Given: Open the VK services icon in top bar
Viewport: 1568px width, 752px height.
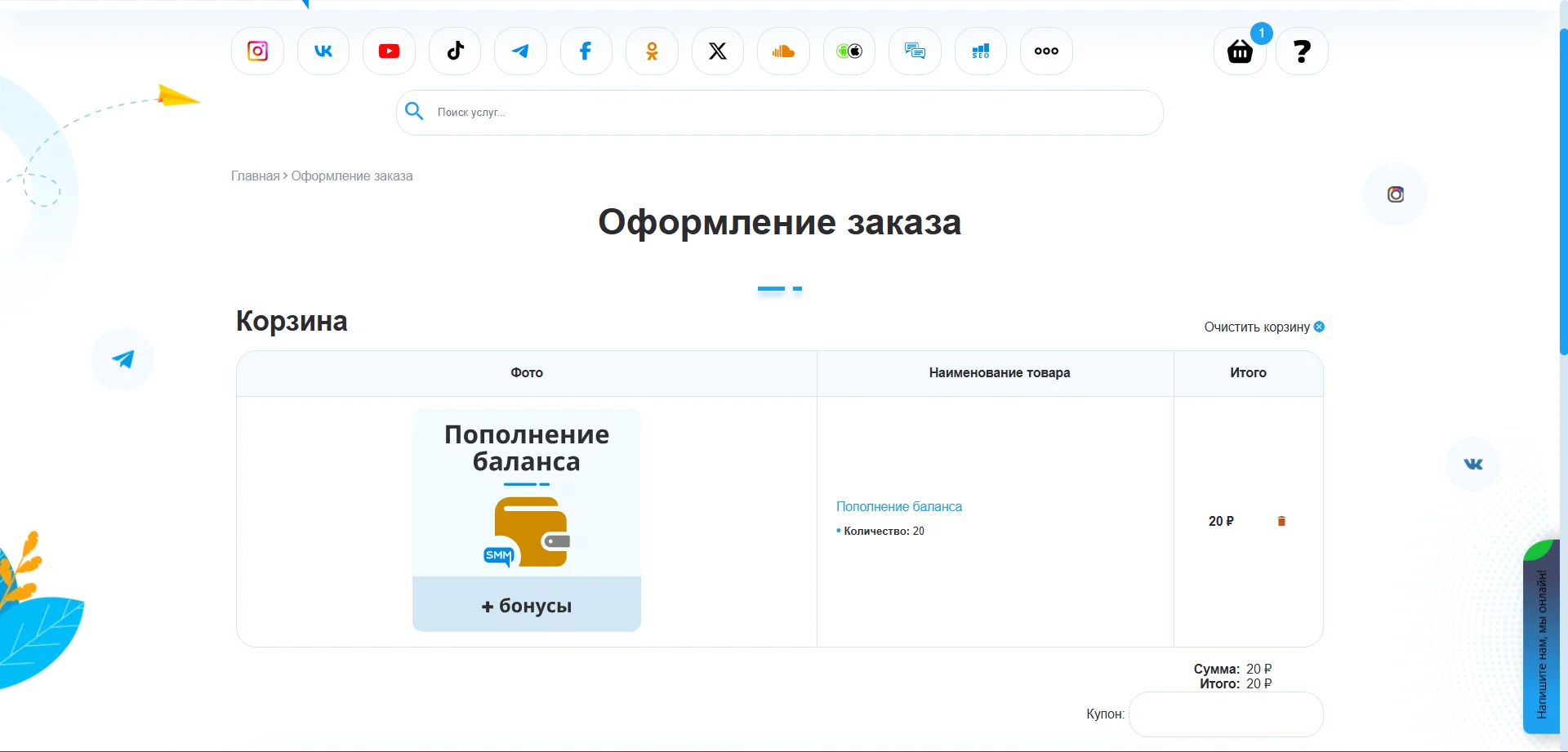Looking at the screenshot, I should tap(323, 51).
